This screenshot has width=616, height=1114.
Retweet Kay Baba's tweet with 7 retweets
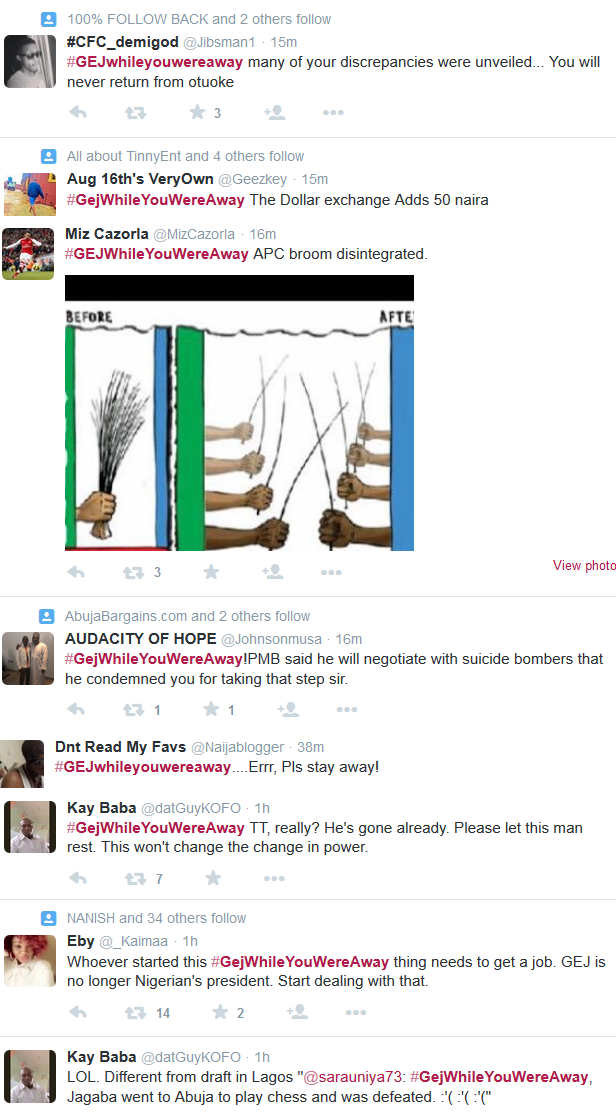click(136, 879)
